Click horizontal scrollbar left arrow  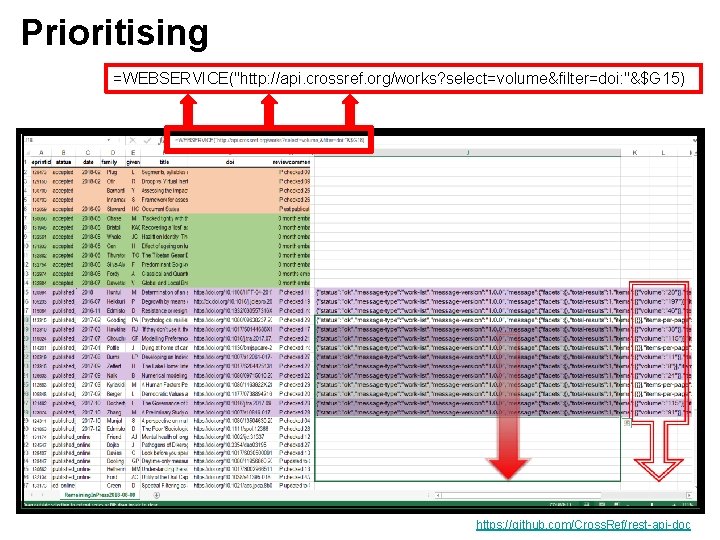(x=438, y=495)
